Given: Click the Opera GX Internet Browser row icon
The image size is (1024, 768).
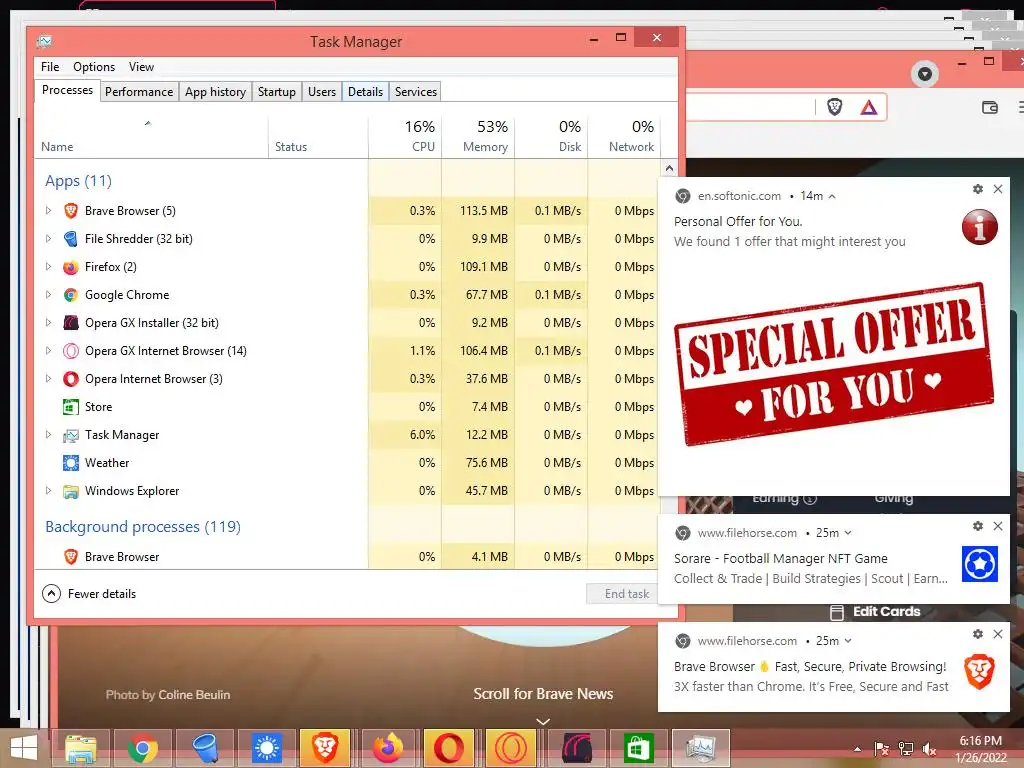Looking at the screenshot, I should coord(71,351).
